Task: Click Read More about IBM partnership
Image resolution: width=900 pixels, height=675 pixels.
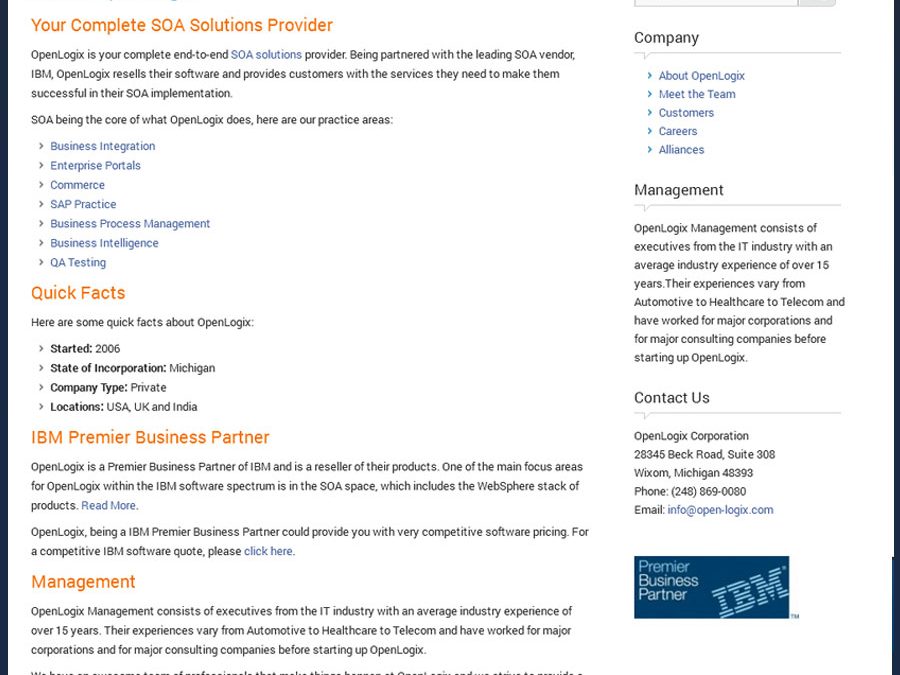Action: click(108, 505)
